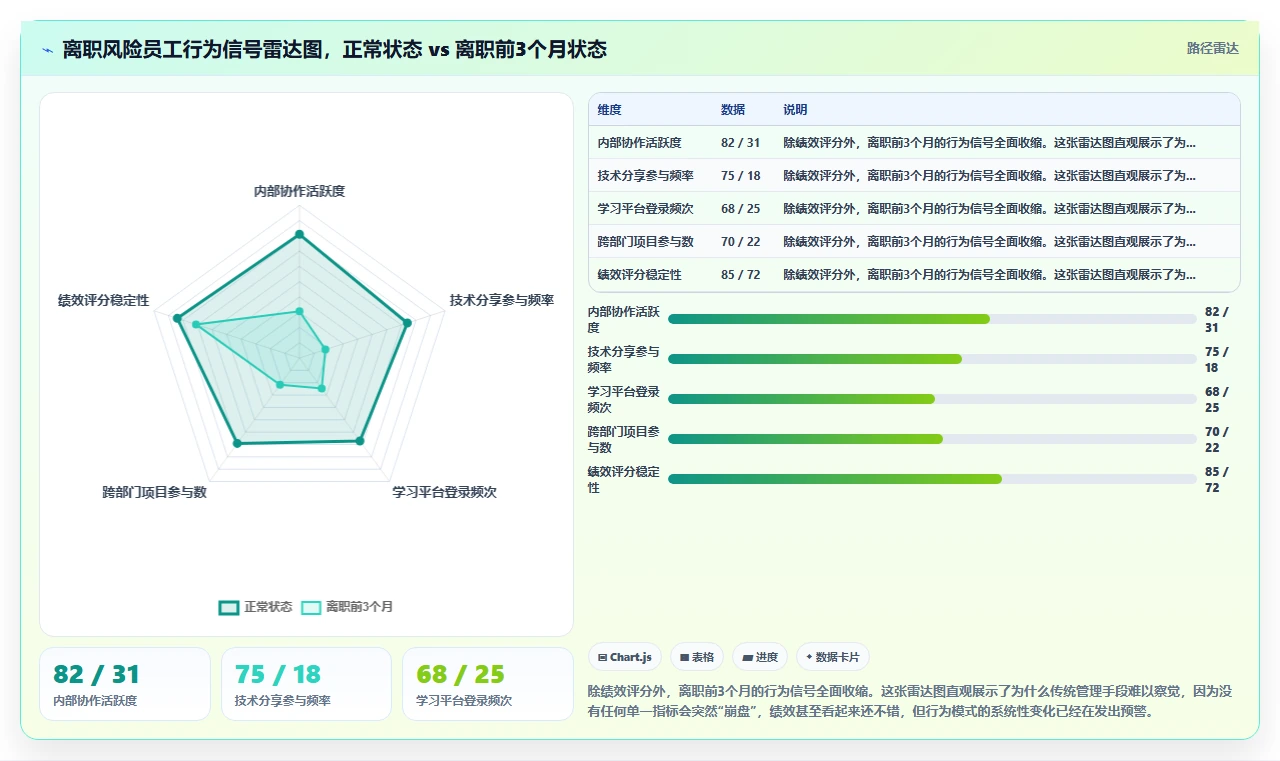The width and height of the screenshot is (1280, 761).
Task: Click 正常状态 data point on 跨部门项目参与数 axis
Action: 237,443
